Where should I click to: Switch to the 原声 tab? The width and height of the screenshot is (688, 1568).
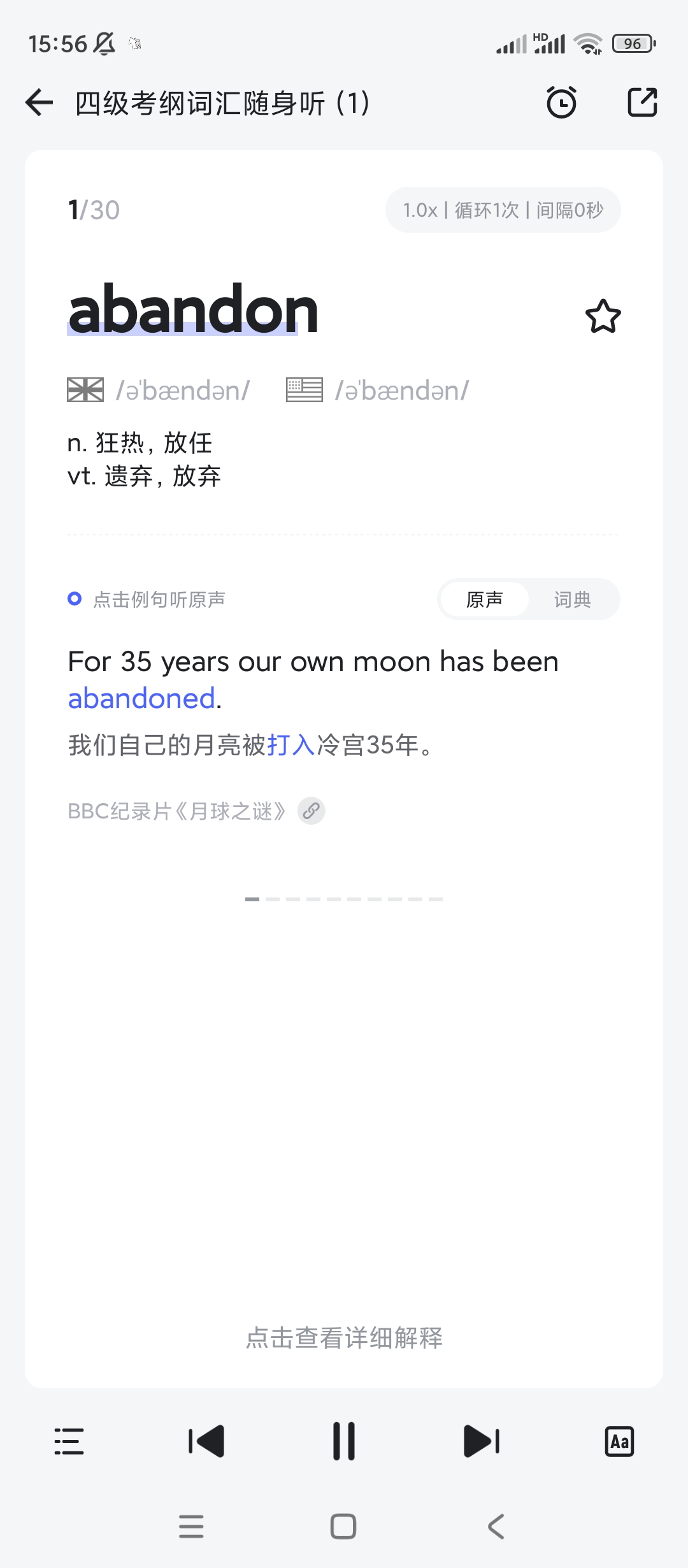click(484, 599)
